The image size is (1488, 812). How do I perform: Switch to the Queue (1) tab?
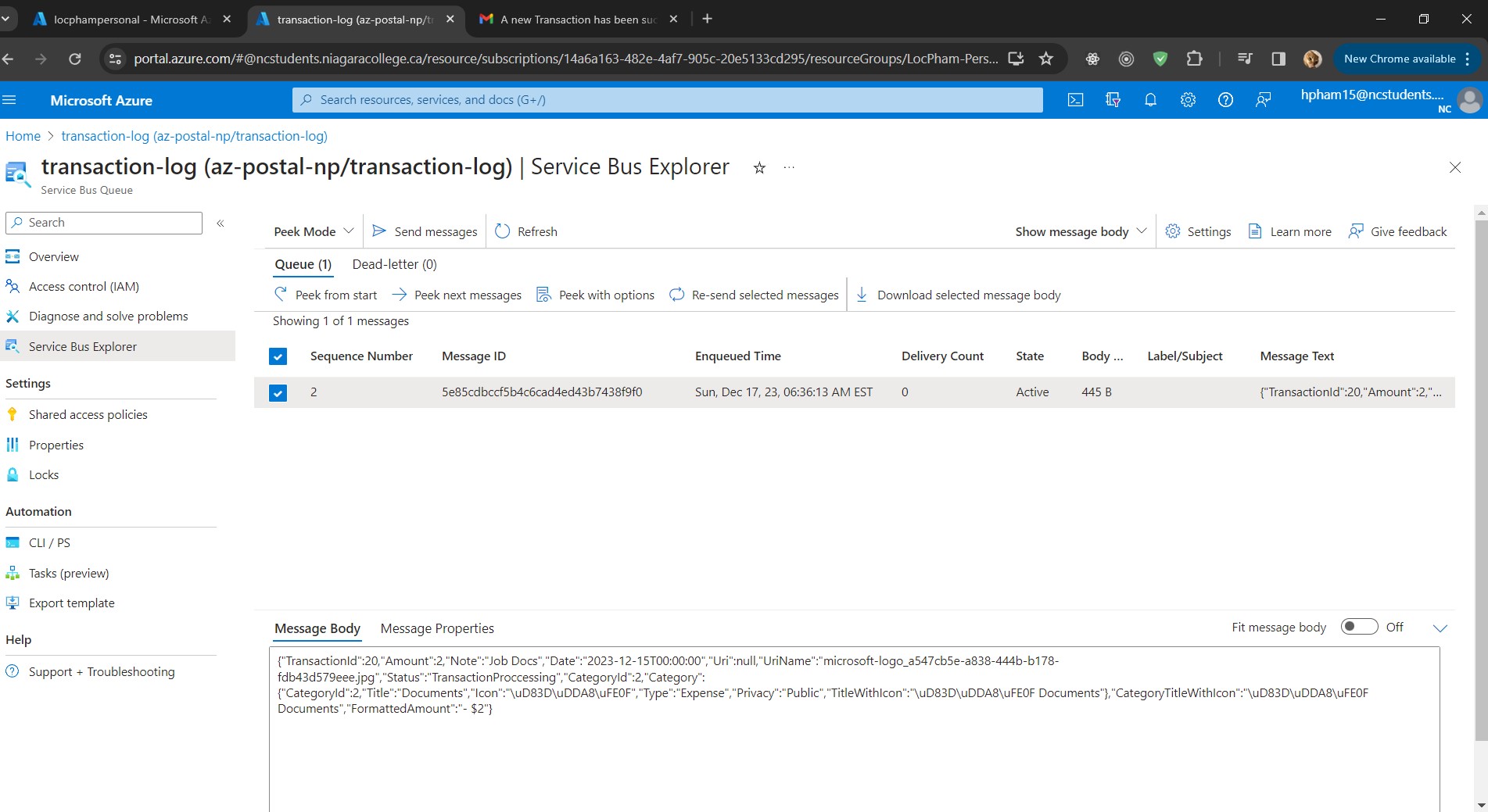click(303, 264)
